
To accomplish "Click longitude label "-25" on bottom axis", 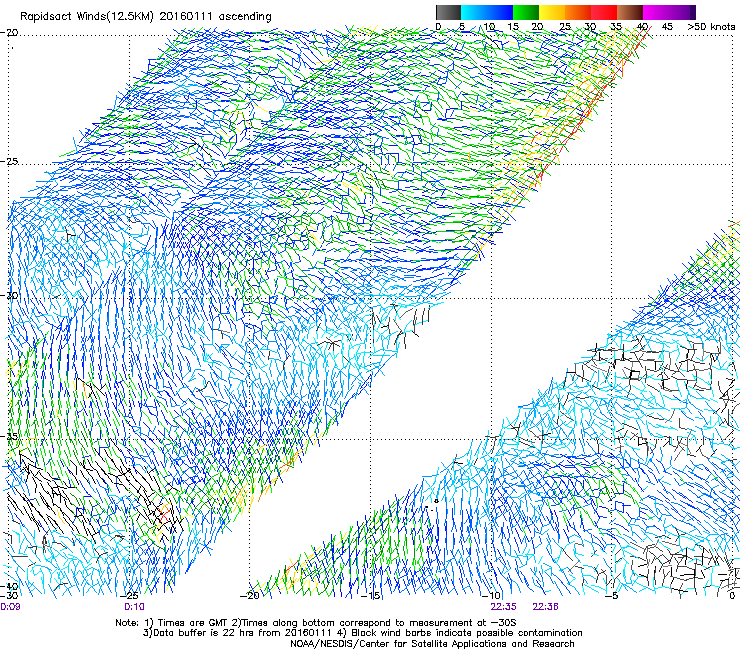I will pos(129,596).
